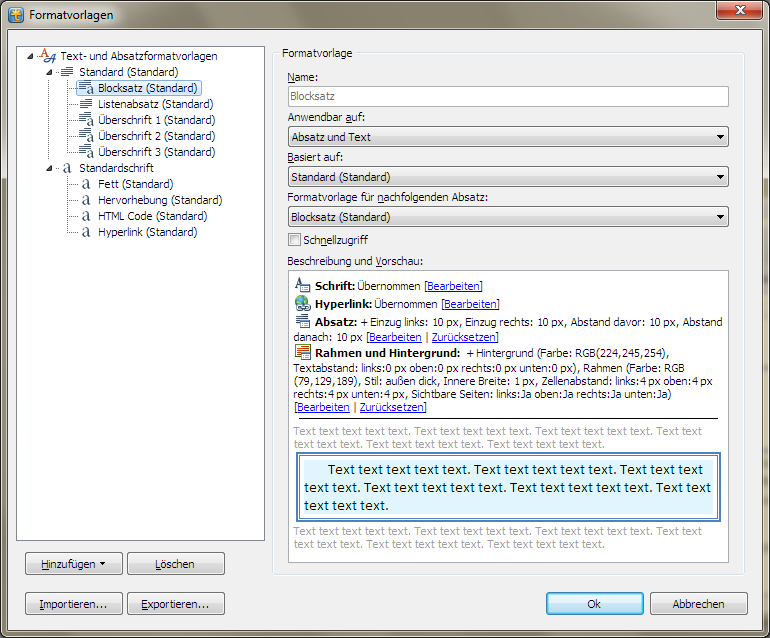Click the Rahmen und Hintergrund icon
Image resolution: width=770 pixels, height=638 pixels.
(x=303, y=352)
